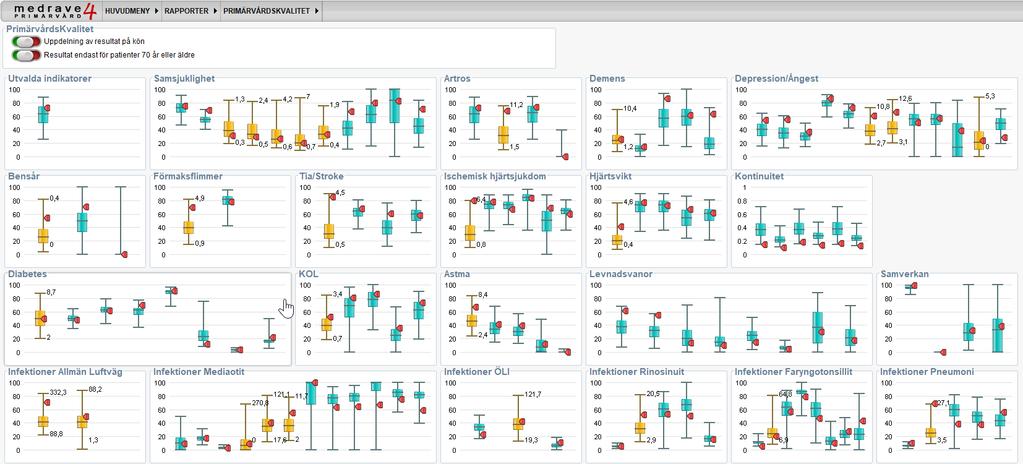Click the teal boxplot in Utvalda indikatorer

tap(43, 114)
